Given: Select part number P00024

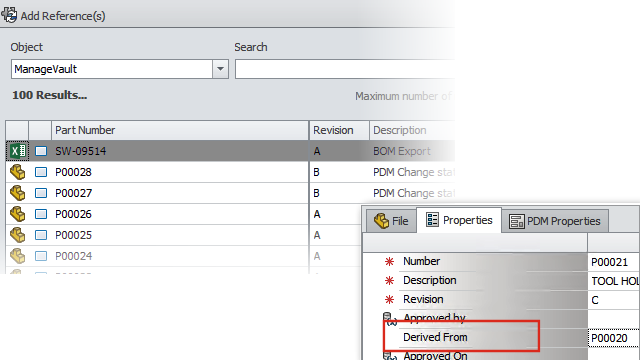Looking at the screenshot, I should pyautogui.click(x=73, y=256).
